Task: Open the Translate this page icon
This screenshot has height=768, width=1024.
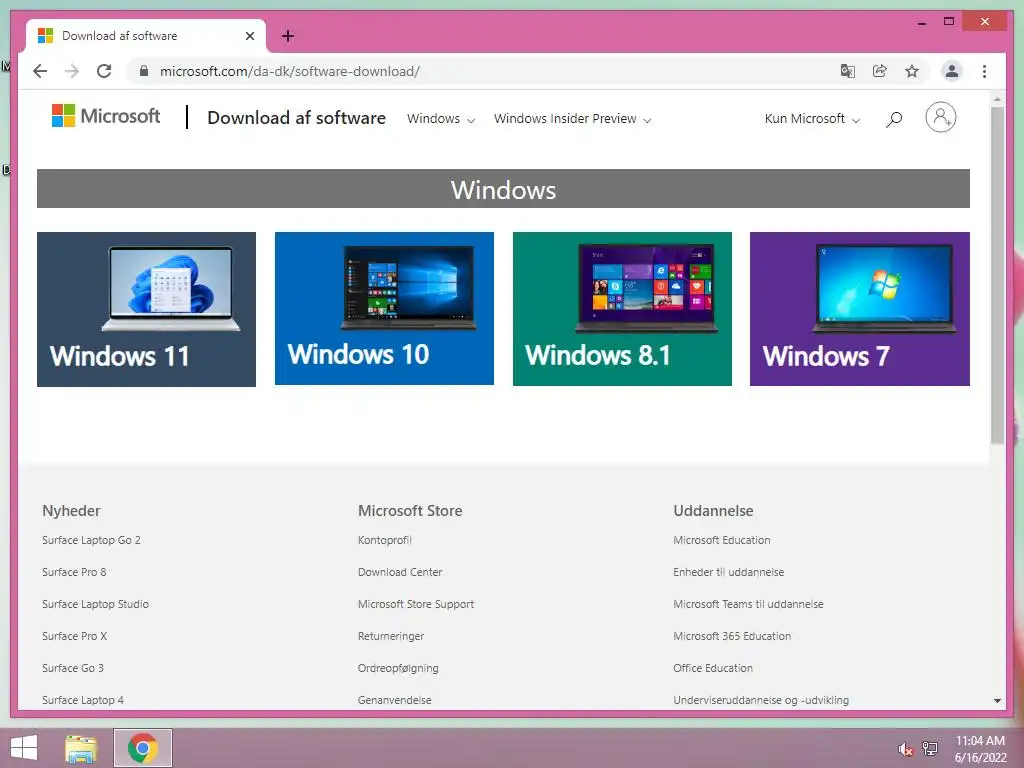Action: pos(848,71)
